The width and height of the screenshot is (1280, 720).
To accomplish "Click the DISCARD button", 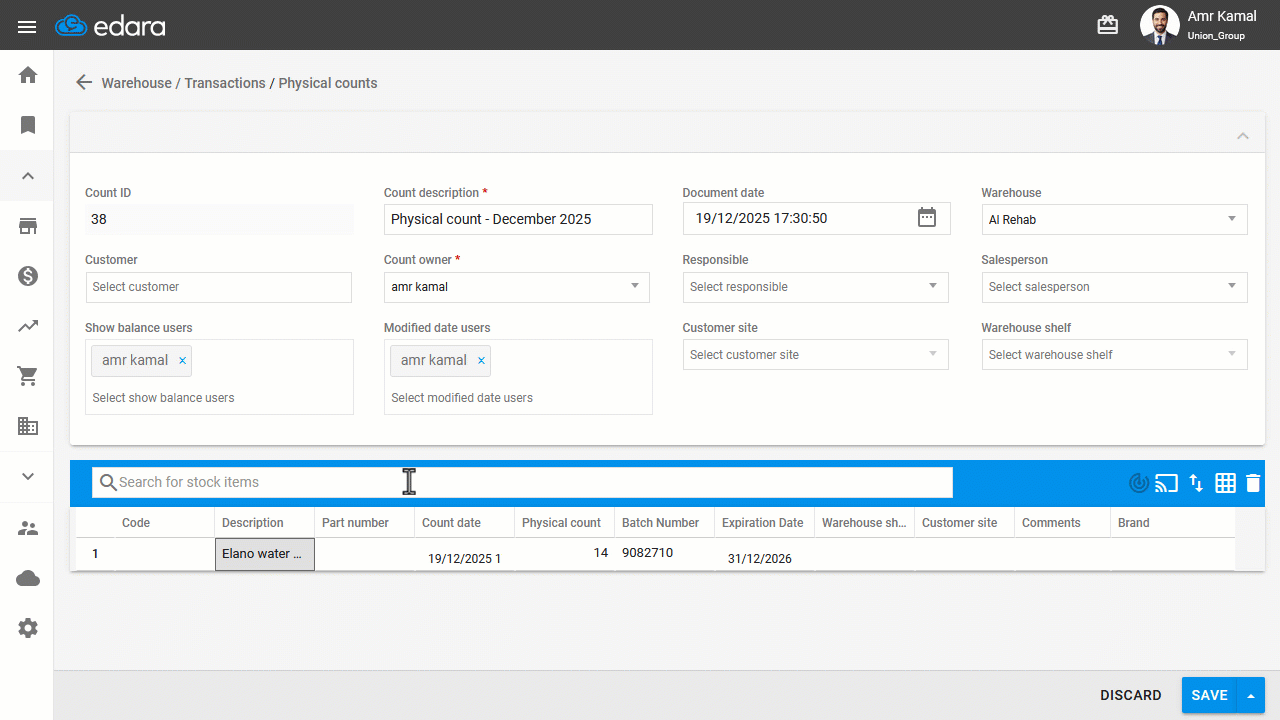I will 1131,695.
